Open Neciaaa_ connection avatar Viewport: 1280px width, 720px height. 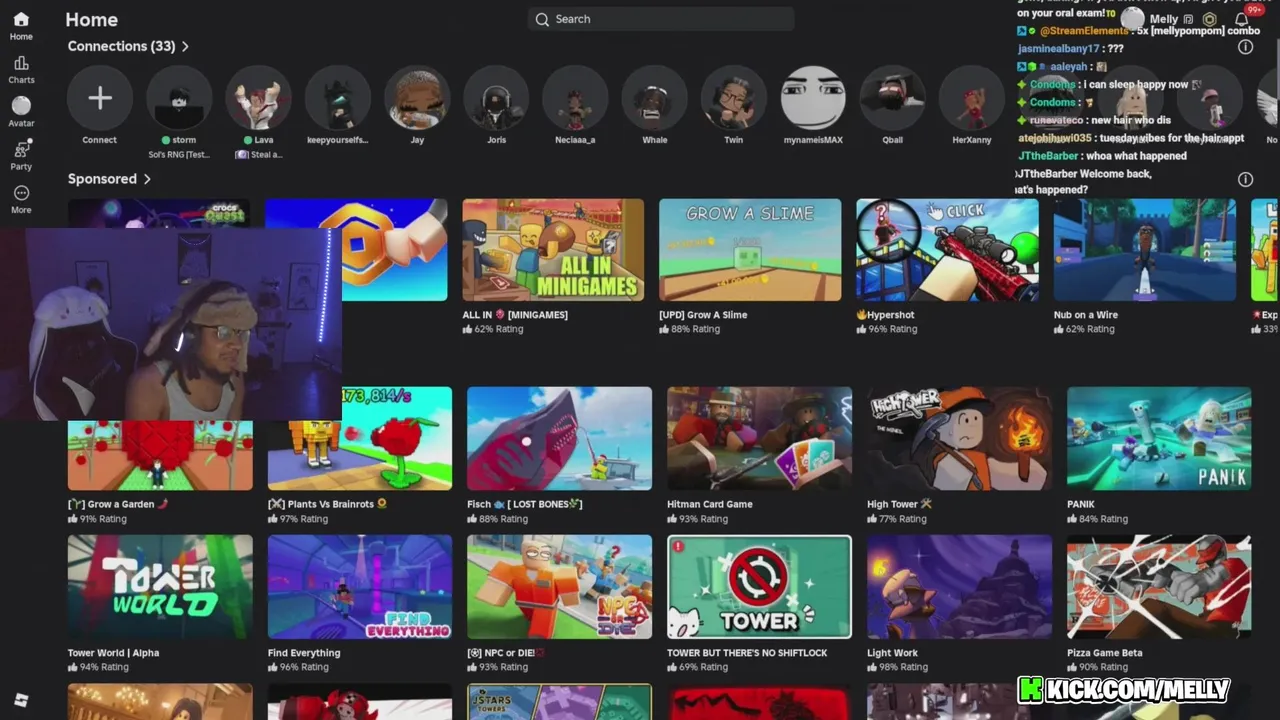pos(575,98)
